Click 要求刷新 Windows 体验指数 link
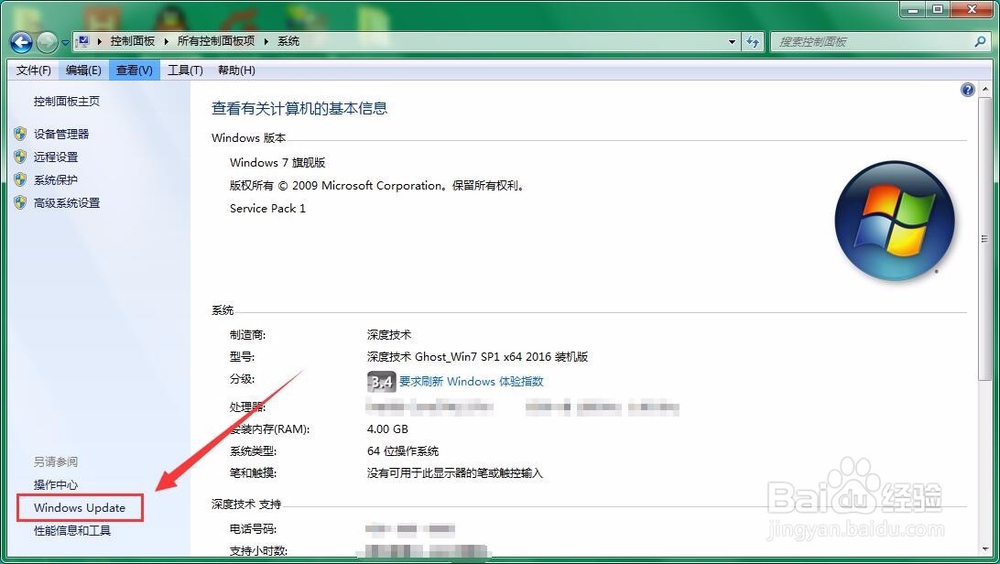 point(471,382)
